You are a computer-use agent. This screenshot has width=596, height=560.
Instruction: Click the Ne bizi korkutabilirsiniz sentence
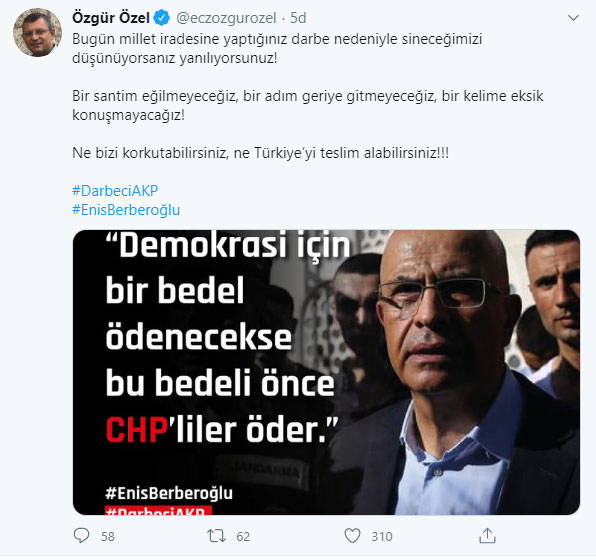(x=260, y=153)
